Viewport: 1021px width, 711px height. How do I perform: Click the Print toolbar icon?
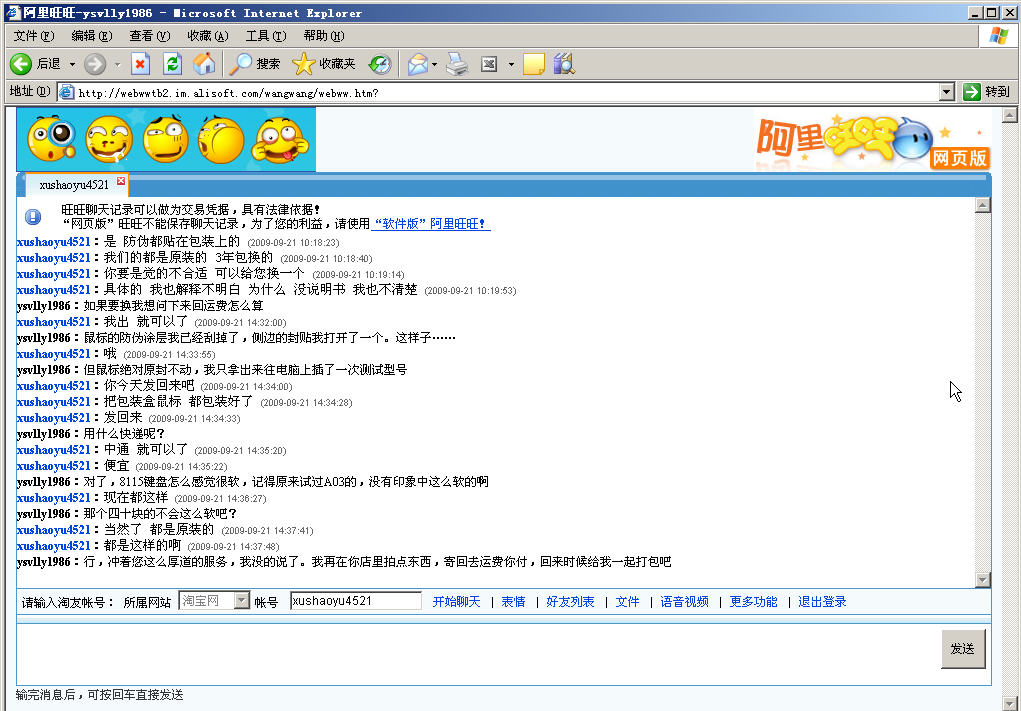(x=457, y=64)
